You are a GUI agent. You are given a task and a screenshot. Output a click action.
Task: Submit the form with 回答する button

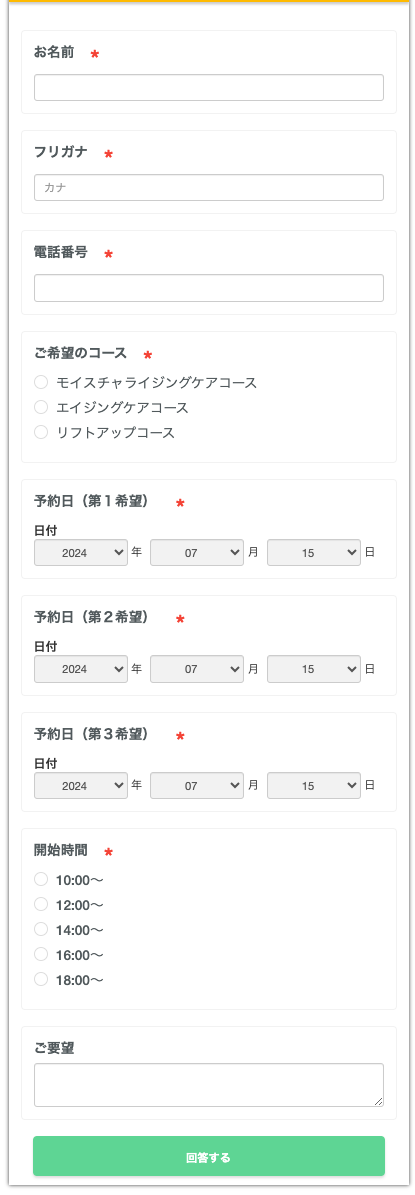tap(209, 1157)
